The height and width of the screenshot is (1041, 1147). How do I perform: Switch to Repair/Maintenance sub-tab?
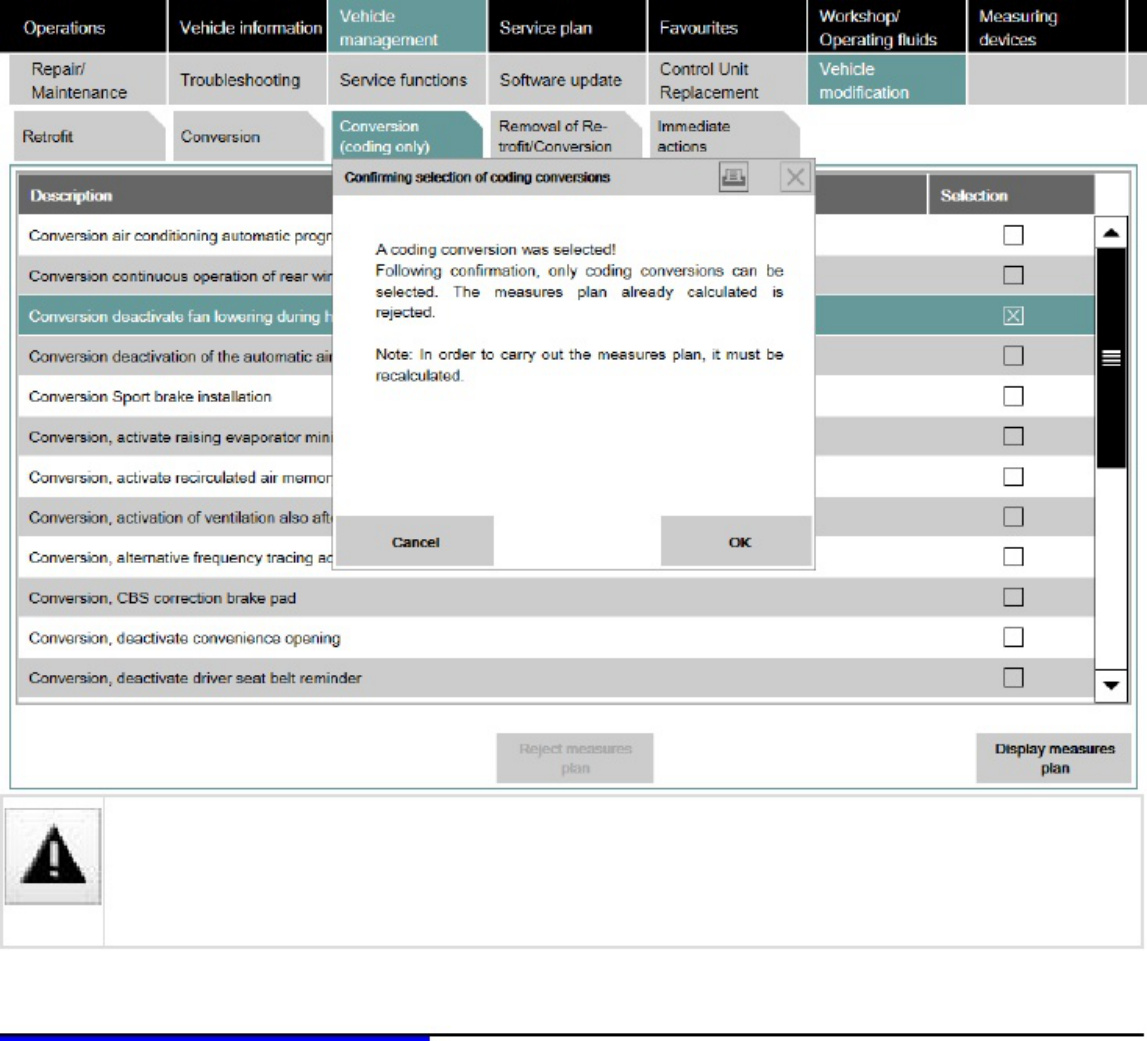pyautogui.click(x=88, y=80)
